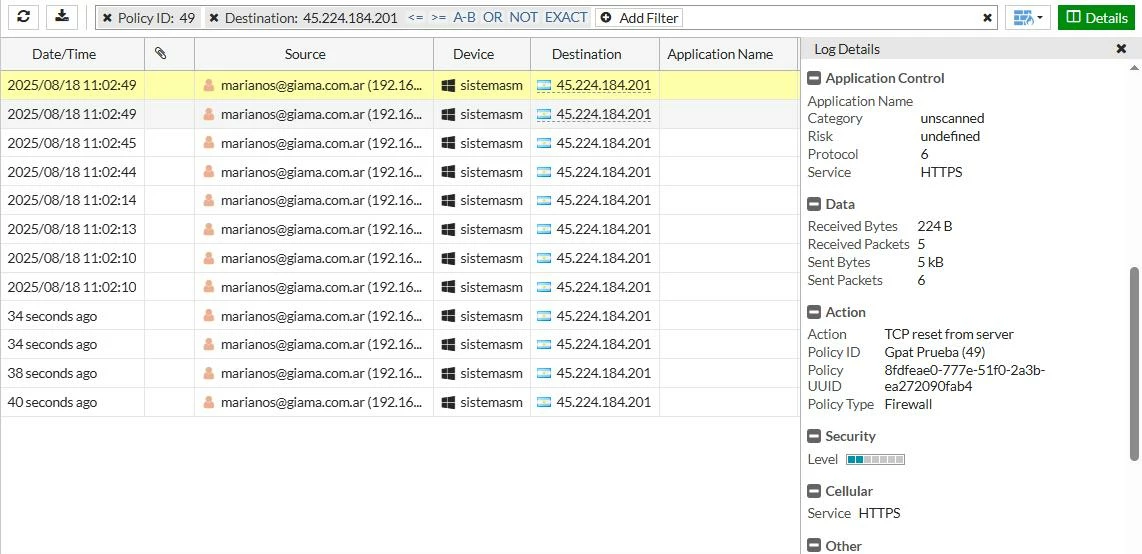
Task: Toggle the Cellular section collapse icon
Action: (814, 491)
